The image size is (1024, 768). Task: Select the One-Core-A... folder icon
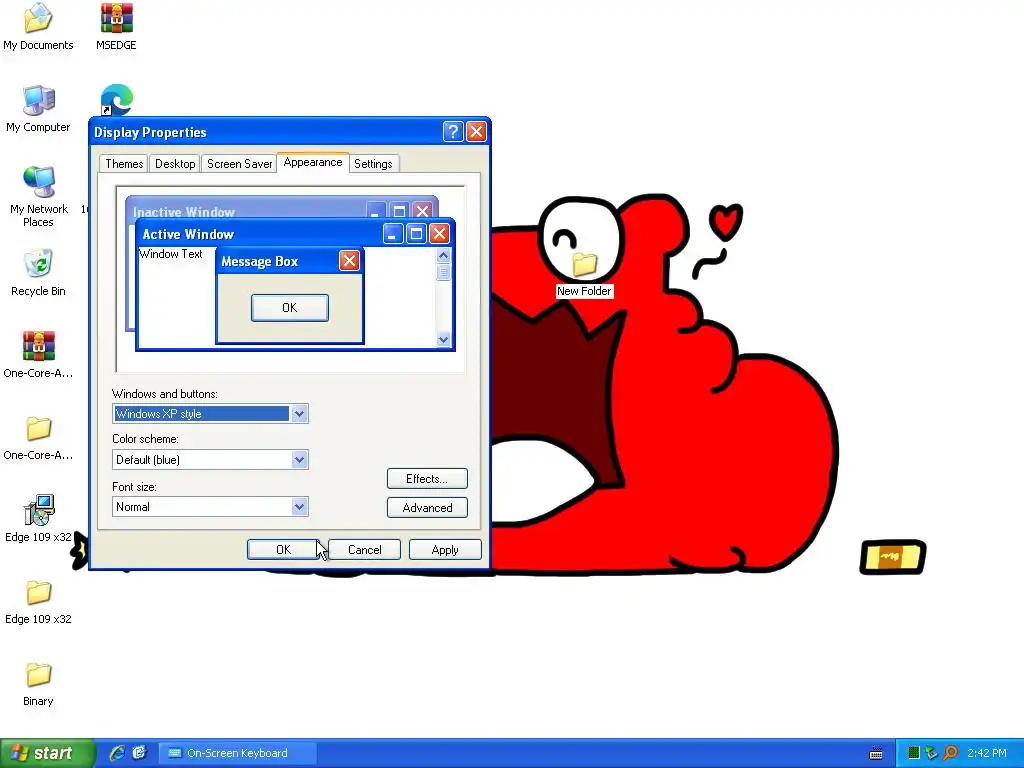(38, 437)
